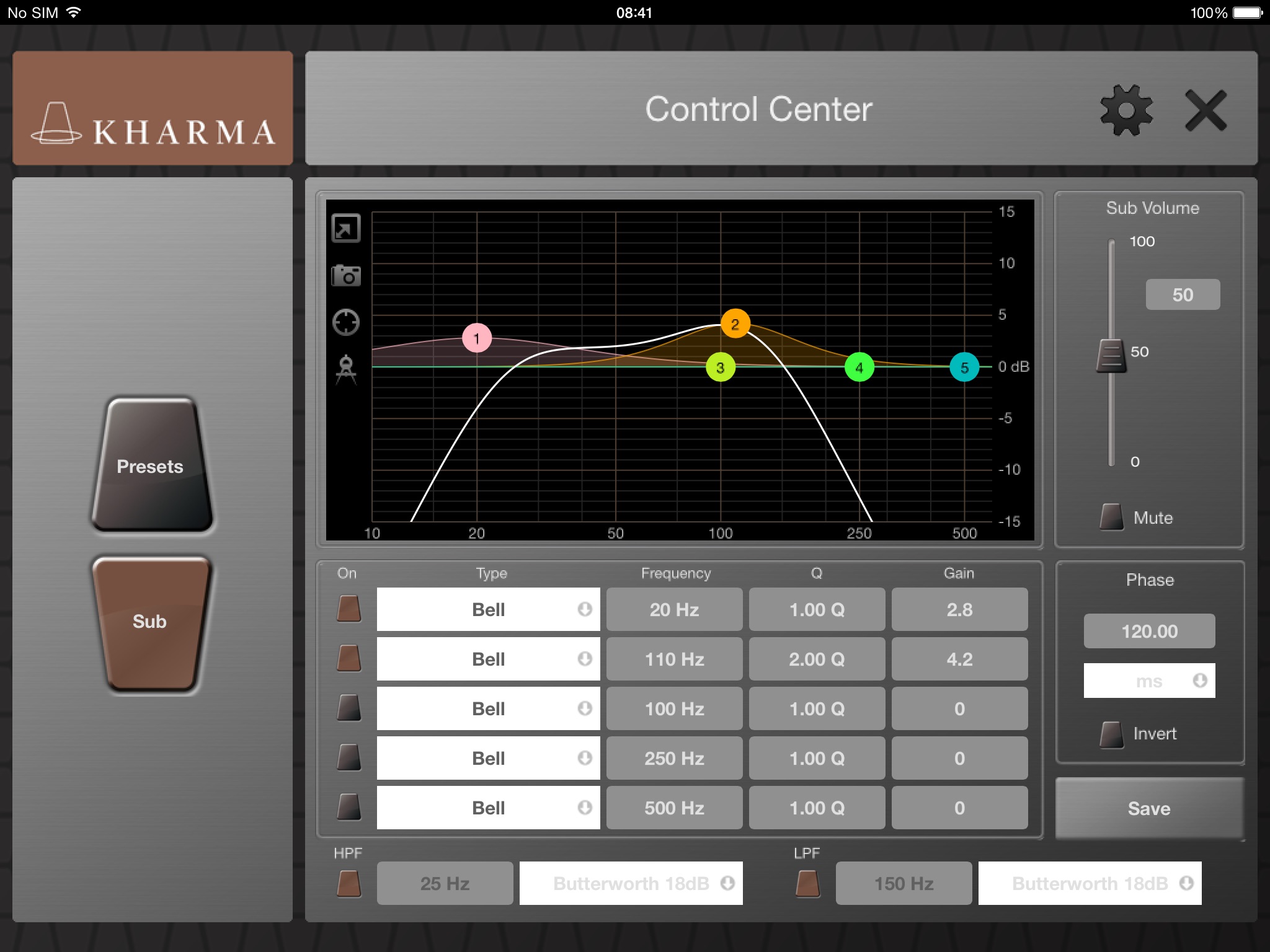Tap the crosshair target icon beside the graph
This screenshot has width=1270, height=952.
click(346, 322)
